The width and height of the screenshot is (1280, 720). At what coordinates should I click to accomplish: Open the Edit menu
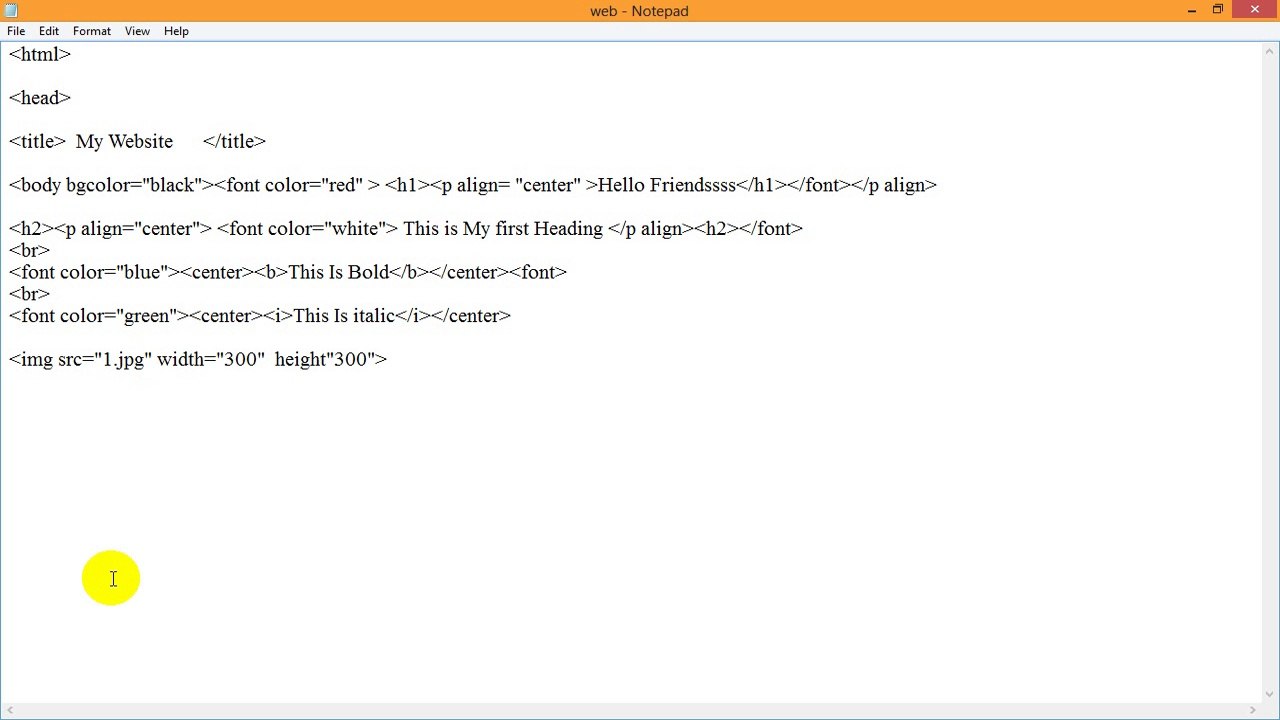[x=49, y=31]
